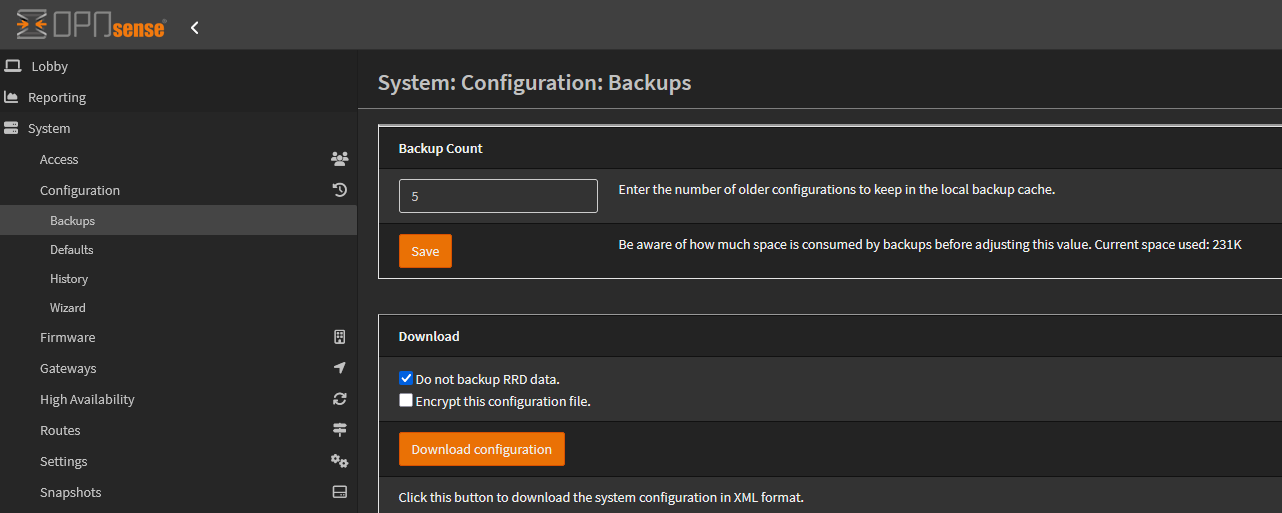Expand the Lobby menu section

point(50,66)
